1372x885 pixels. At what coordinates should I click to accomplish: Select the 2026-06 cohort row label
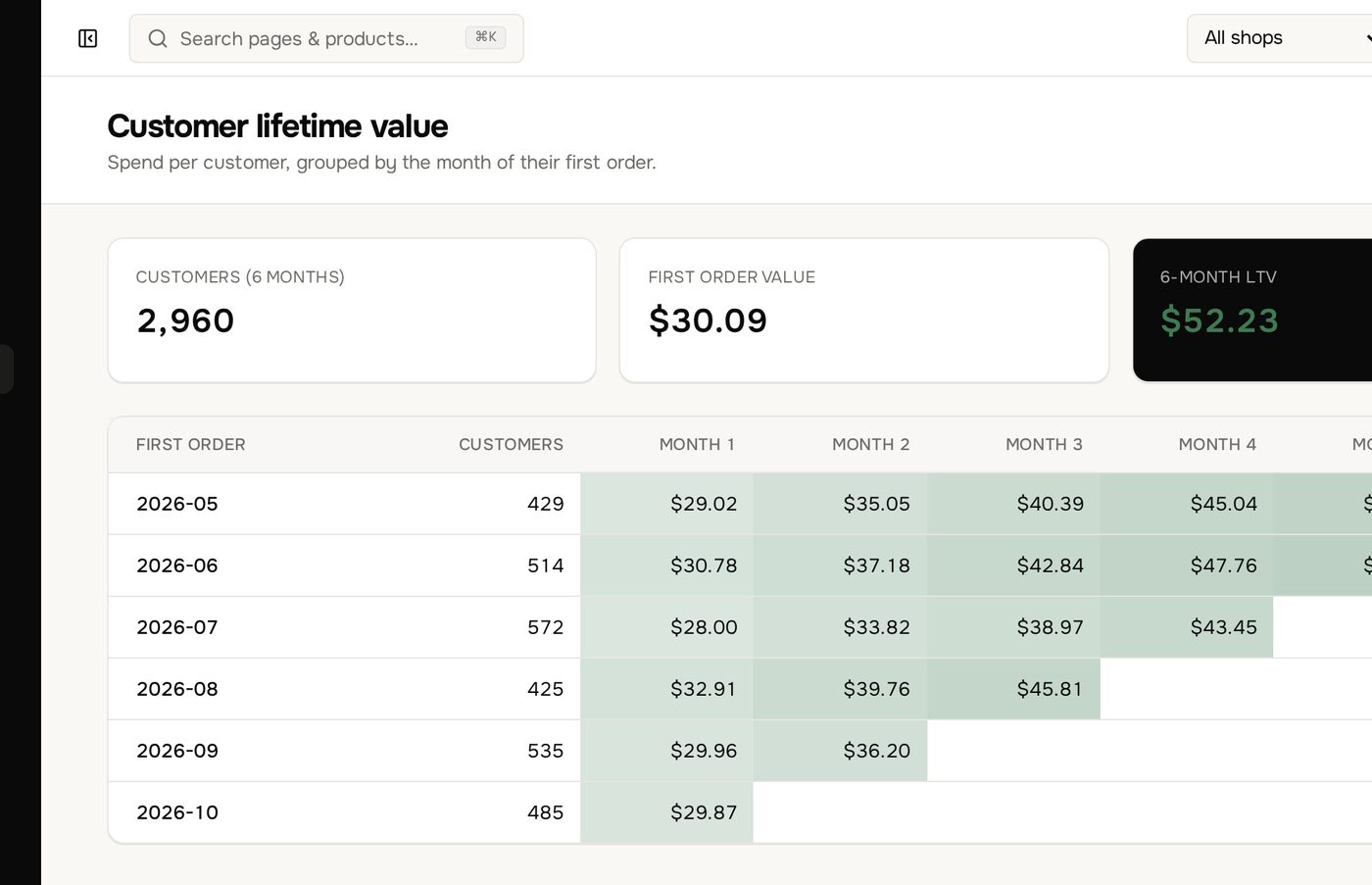click(x=177, y=565)
